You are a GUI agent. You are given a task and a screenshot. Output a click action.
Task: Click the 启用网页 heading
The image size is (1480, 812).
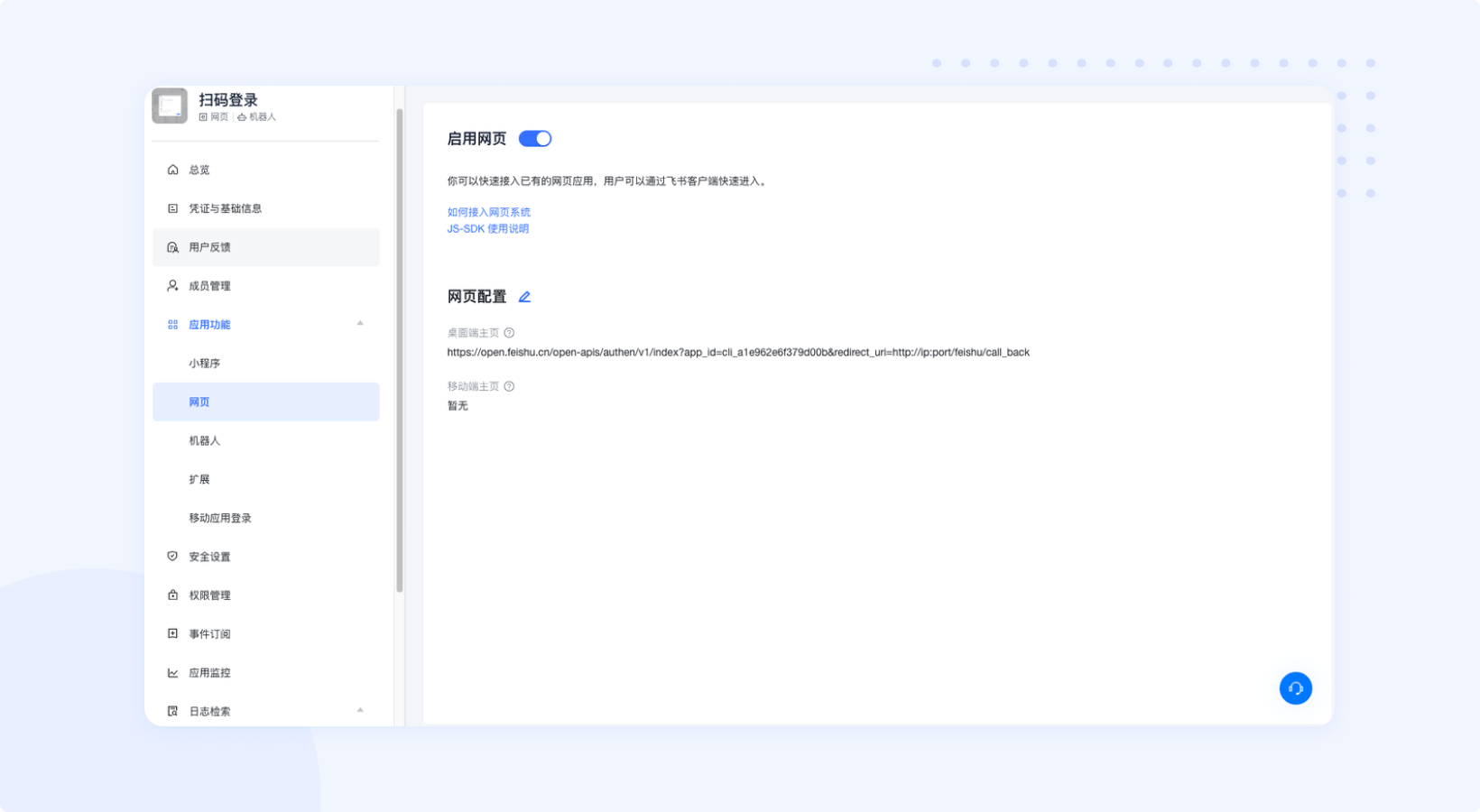point(476,139)
